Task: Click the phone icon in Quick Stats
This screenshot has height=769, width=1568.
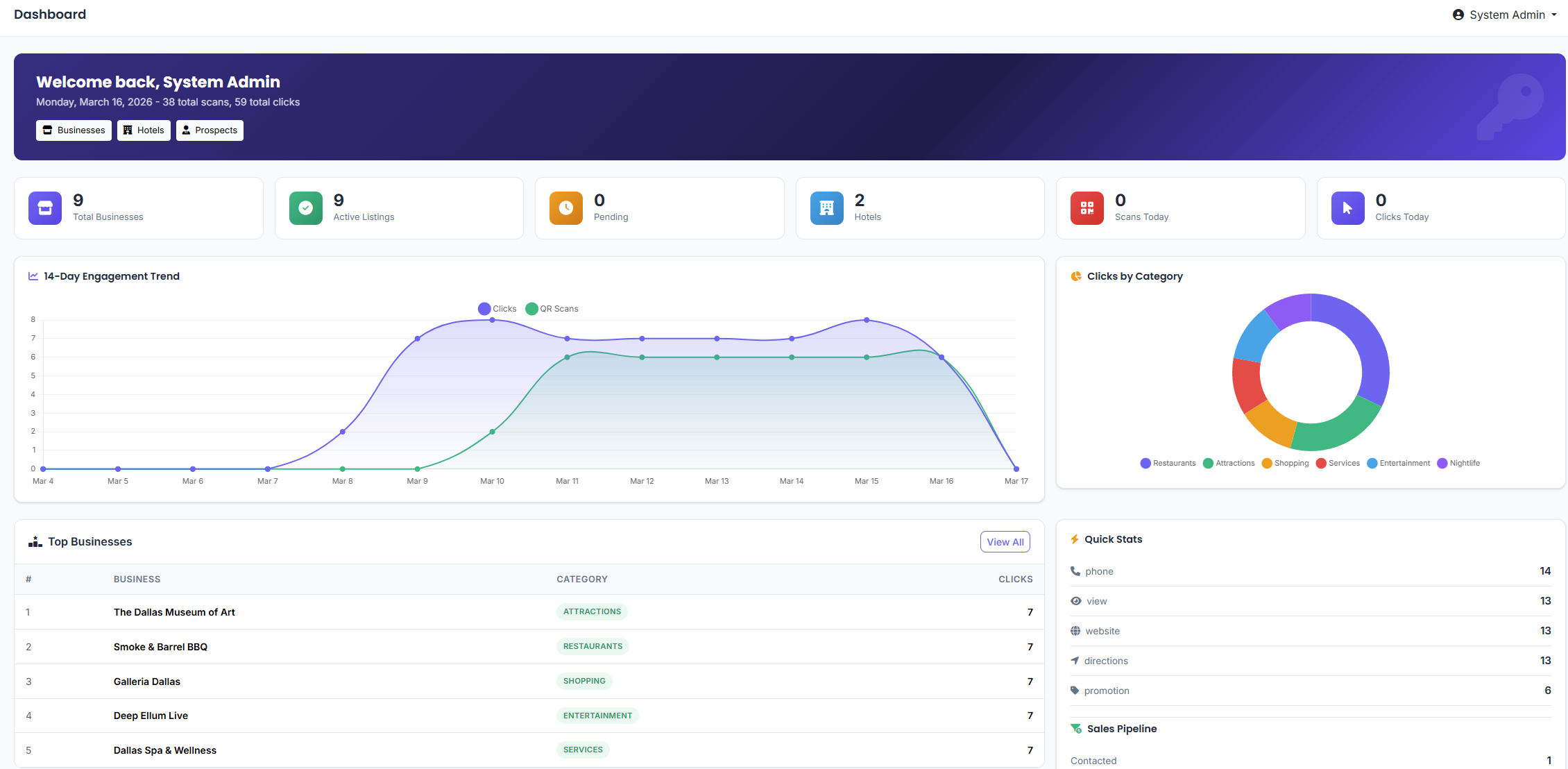Action: (1076, 571)
